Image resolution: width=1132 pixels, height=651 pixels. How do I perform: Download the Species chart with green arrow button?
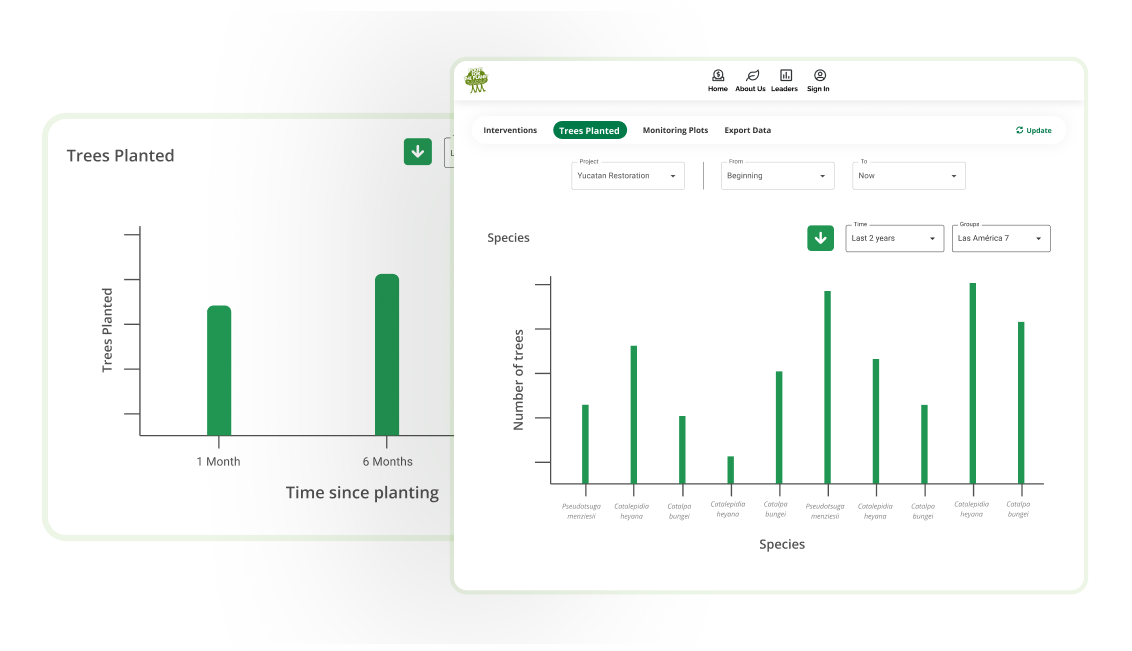pyautogui.click(x=820, y=238)
